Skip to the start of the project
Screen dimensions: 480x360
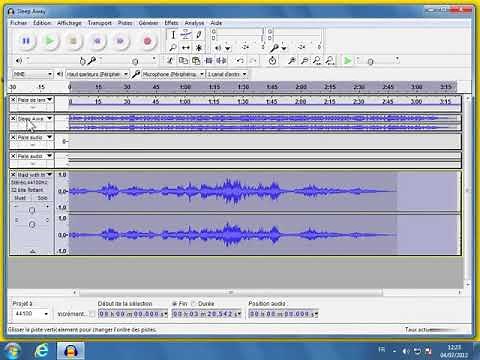pos(97,41)
